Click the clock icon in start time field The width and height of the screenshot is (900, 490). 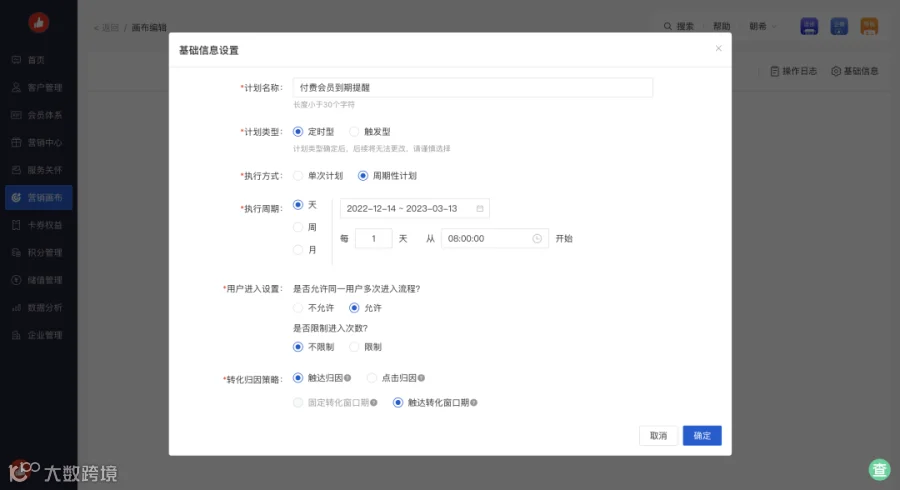(537, 239)
